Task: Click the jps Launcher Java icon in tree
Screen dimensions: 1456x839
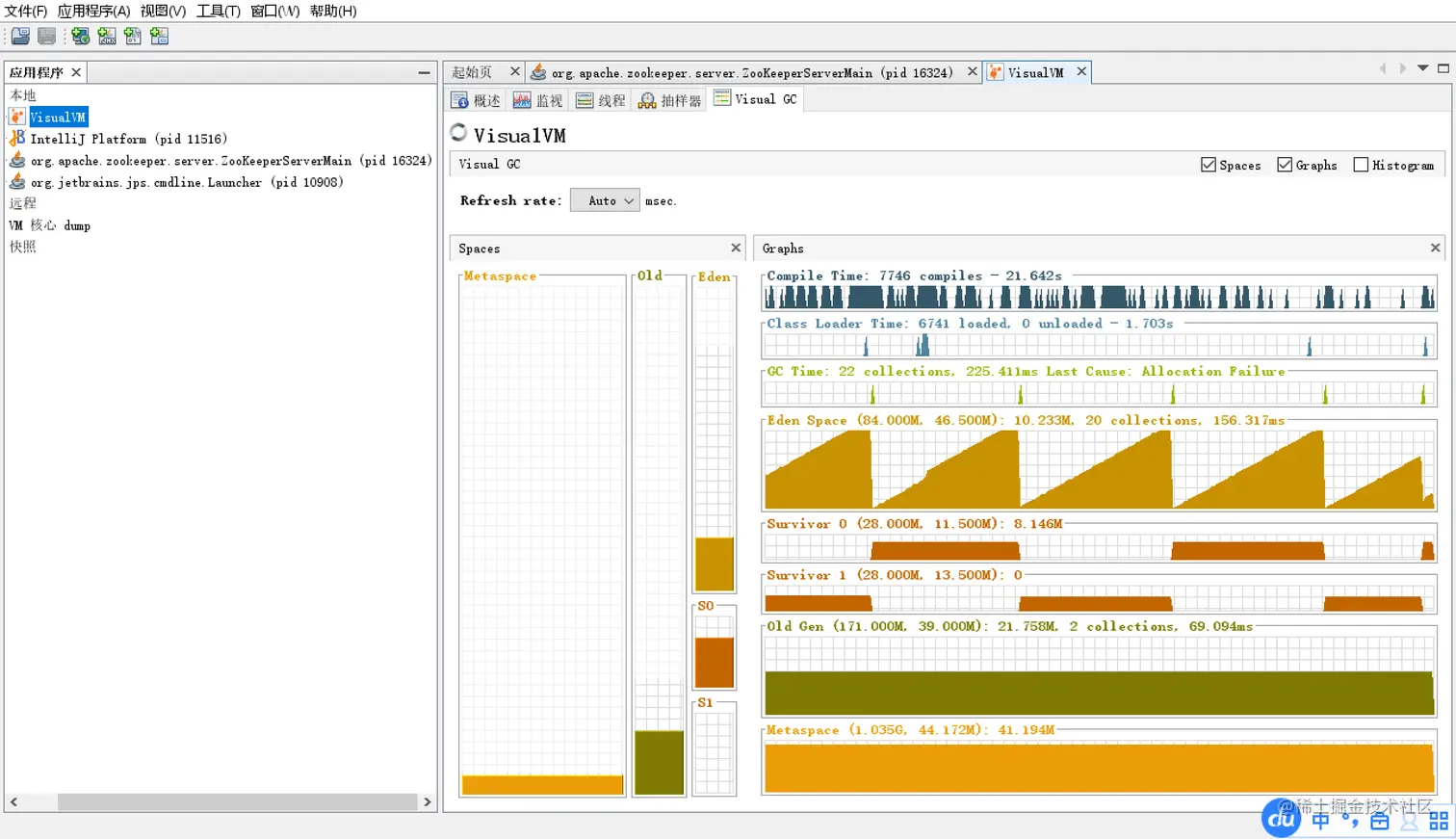Action: (17, 181)
